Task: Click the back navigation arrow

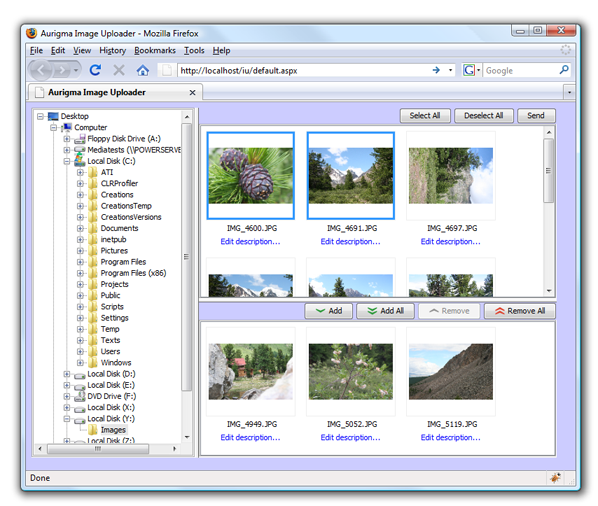Action: pyautogui.click(x=41, y=70)
